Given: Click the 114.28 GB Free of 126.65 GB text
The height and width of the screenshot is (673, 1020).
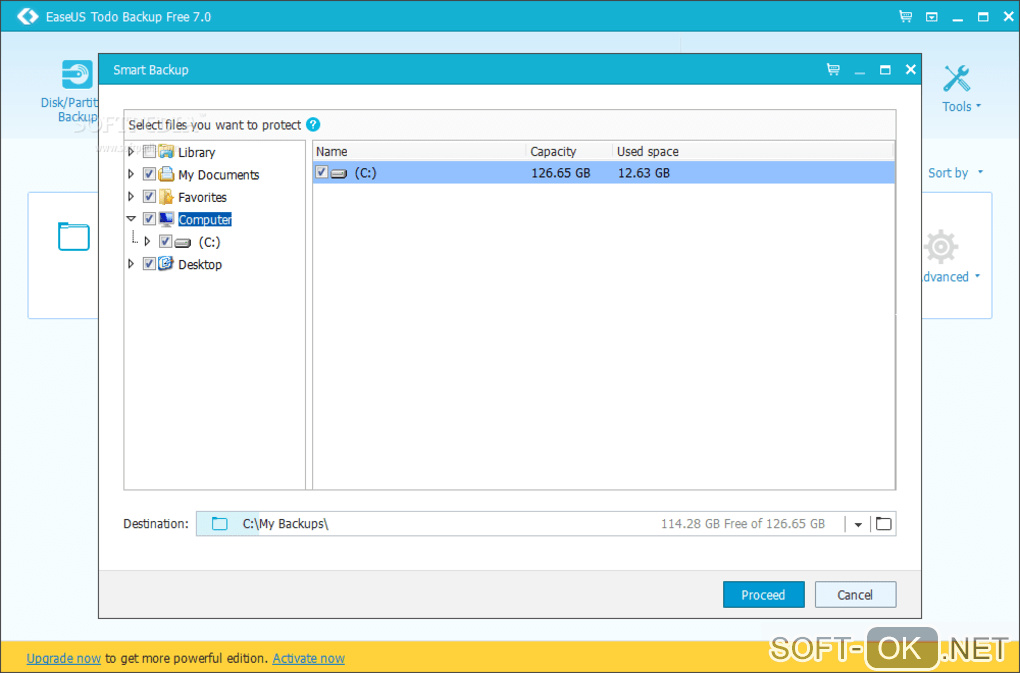Looking at the screenshot, I should (743, 523).
